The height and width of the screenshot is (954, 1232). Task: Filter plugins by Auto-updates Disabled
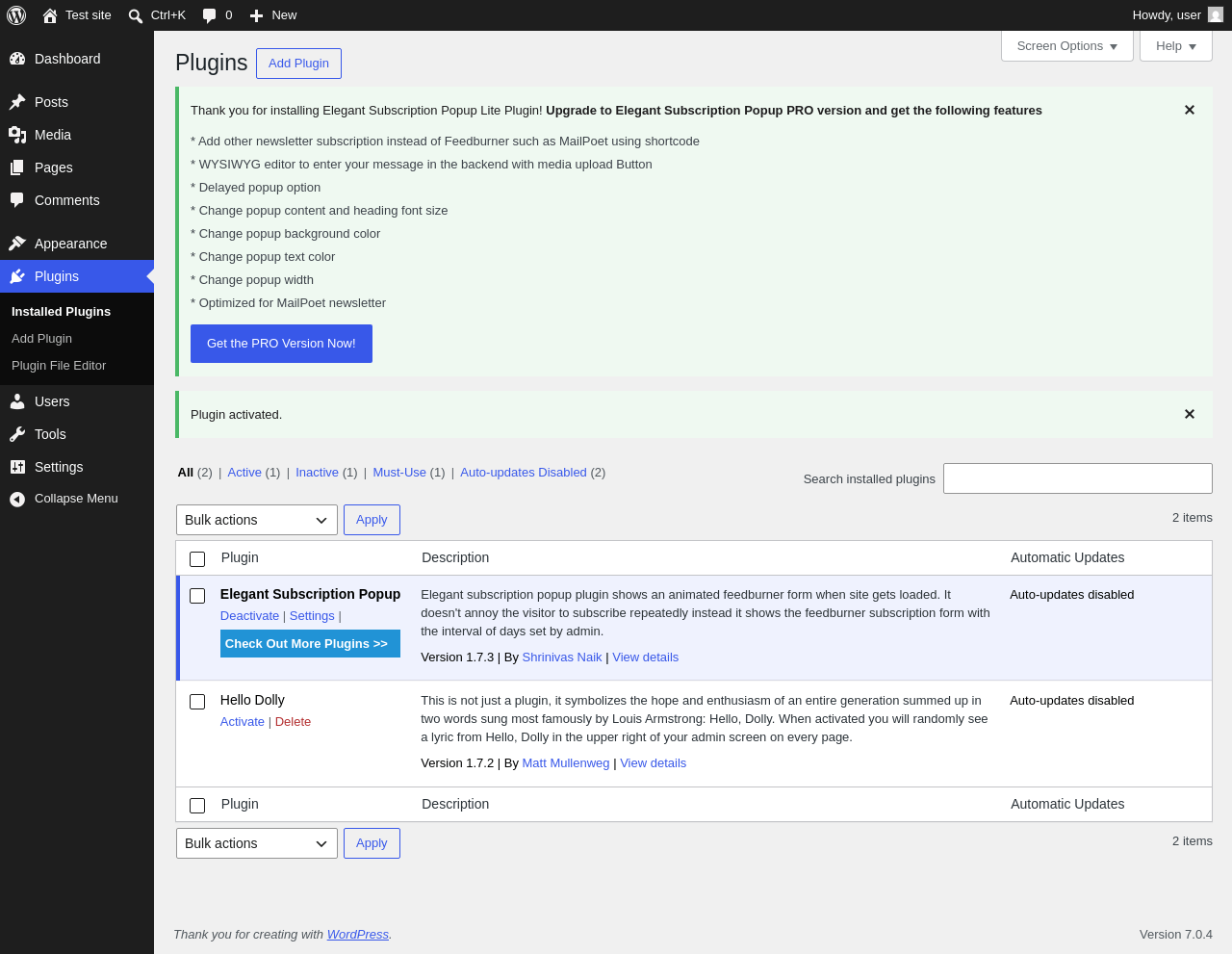pos(524,473)
